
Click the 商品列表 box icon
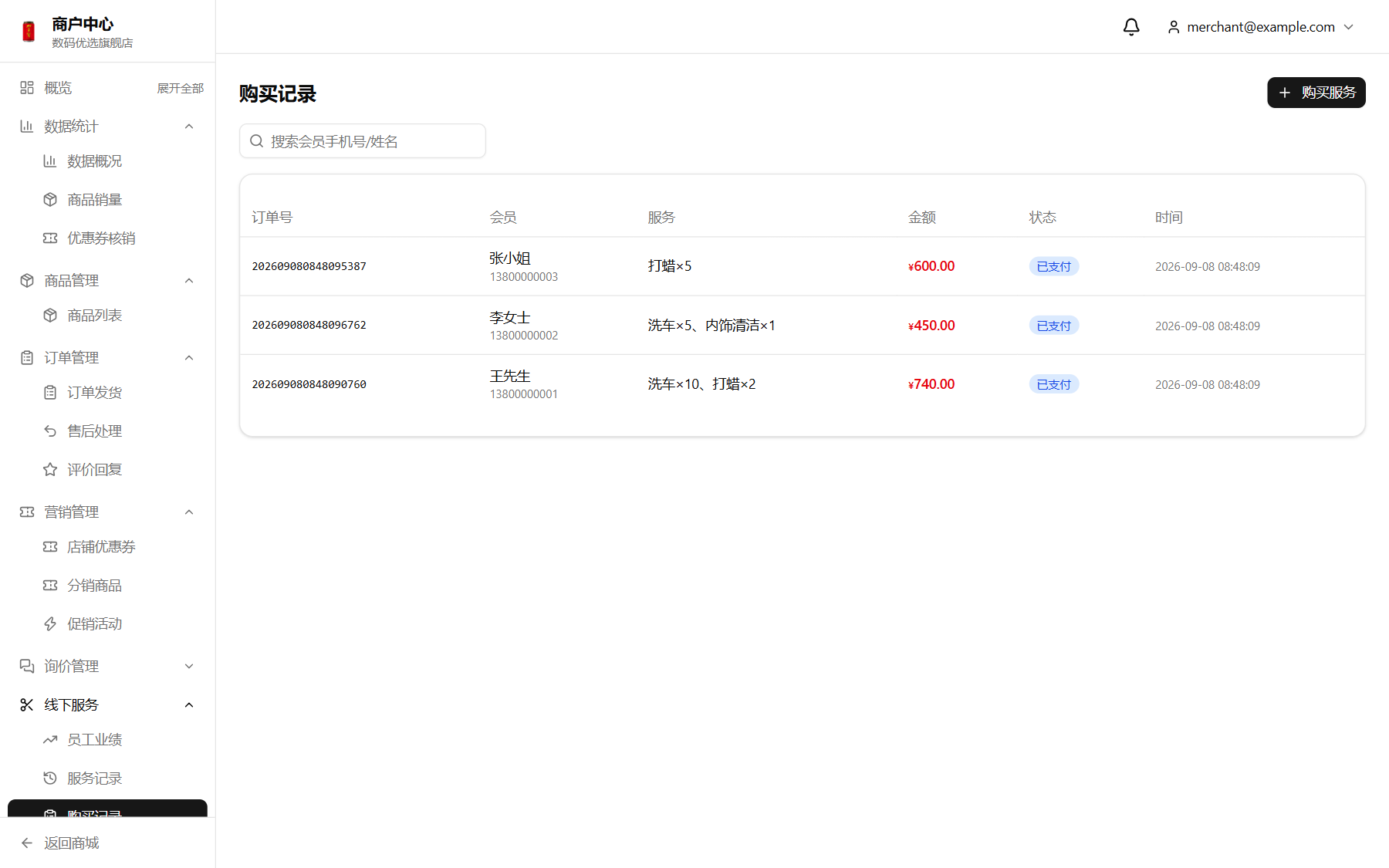click(x=50, y=316)
